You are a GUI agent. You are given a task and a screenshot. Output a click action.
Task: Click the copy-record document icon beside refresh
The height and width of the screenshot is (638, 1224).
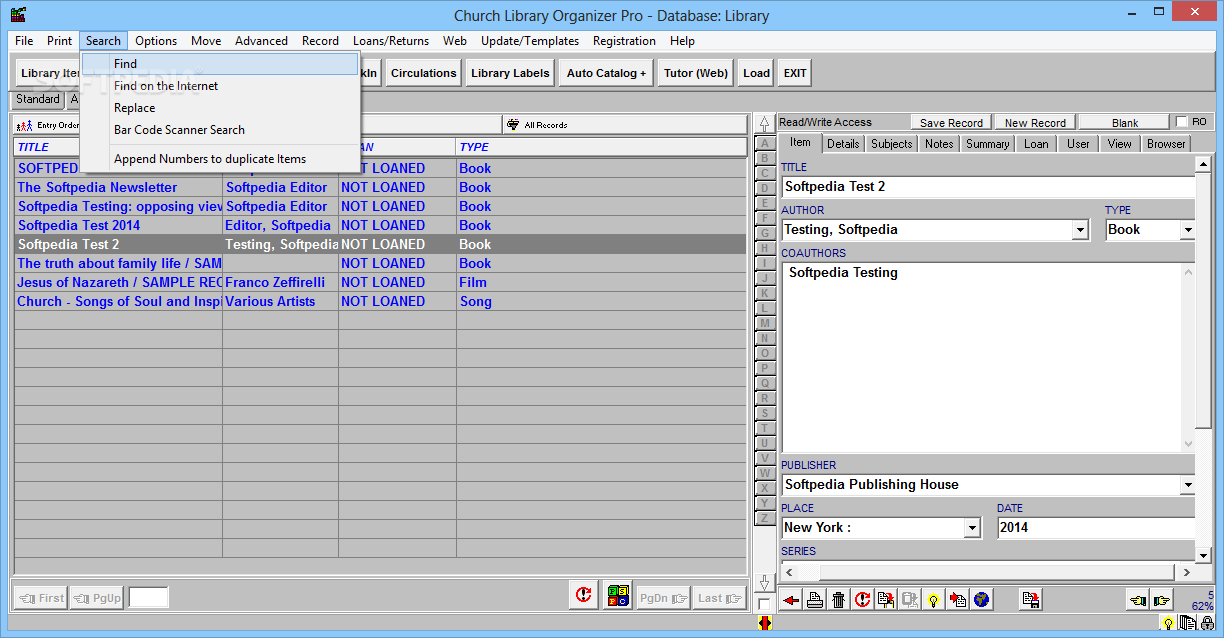pos(885,600)
